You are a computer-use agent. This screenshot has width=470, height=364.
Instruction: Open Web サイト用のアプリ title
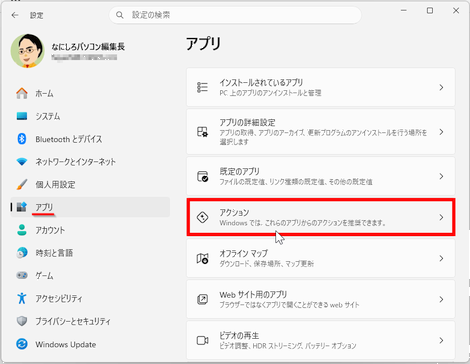click(x=253, y=295)
